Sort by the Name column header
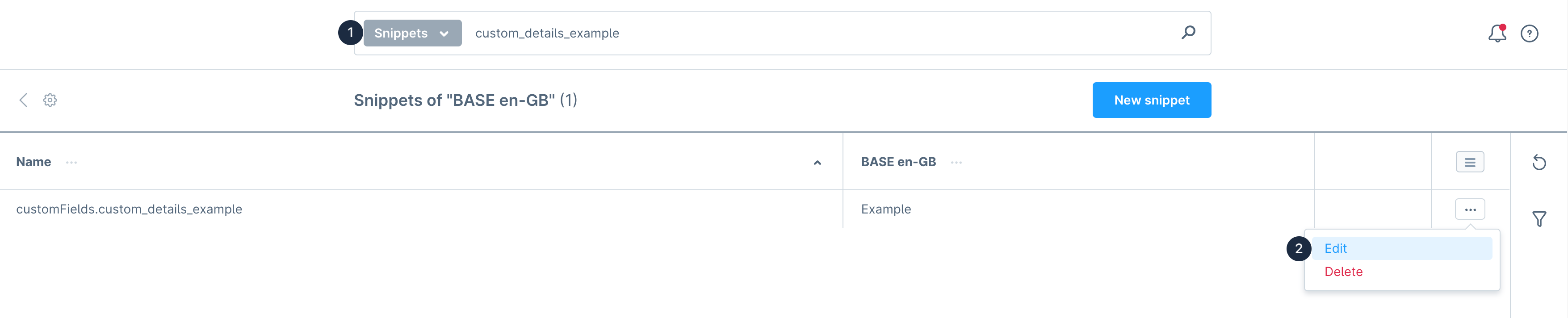 click(34, 162)
